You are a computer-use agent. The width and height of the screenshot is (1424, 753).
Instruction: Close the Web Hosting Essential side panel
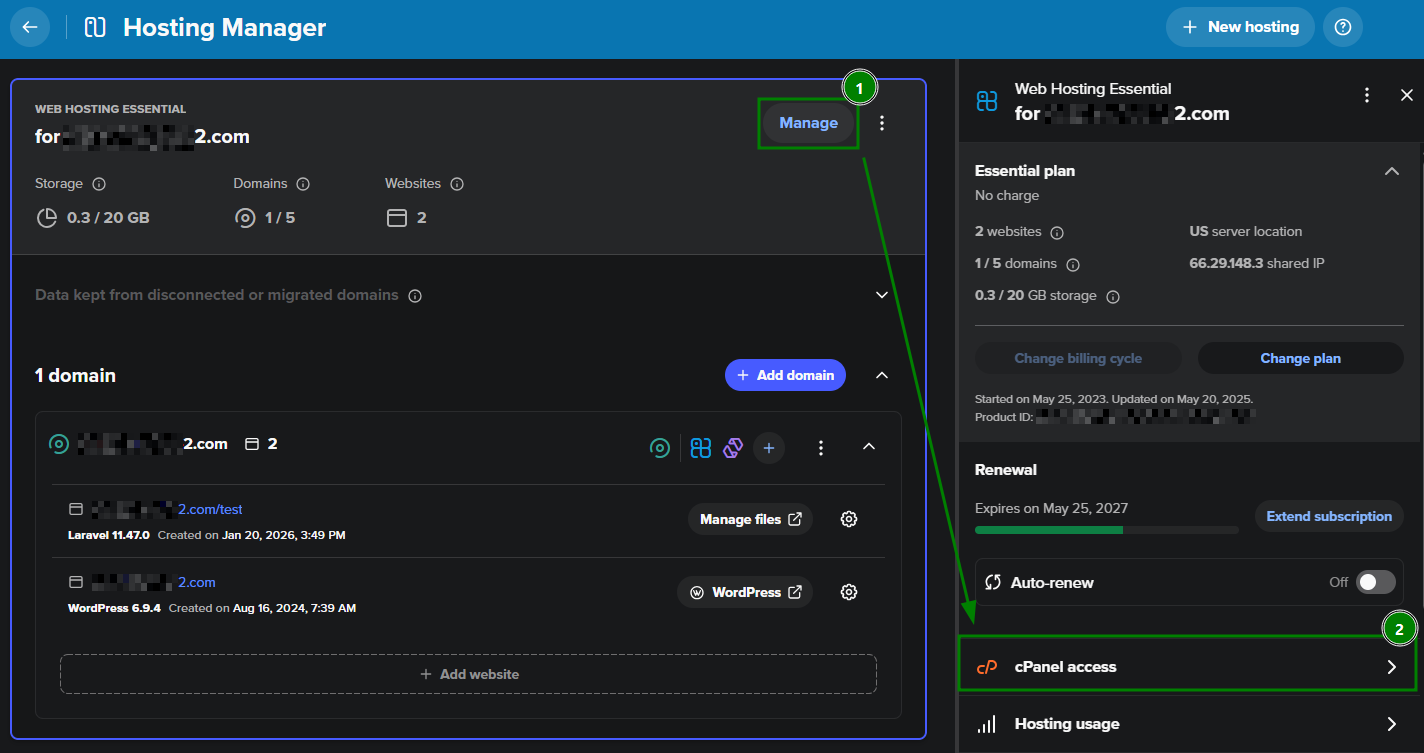click(x=1407, y=95)
